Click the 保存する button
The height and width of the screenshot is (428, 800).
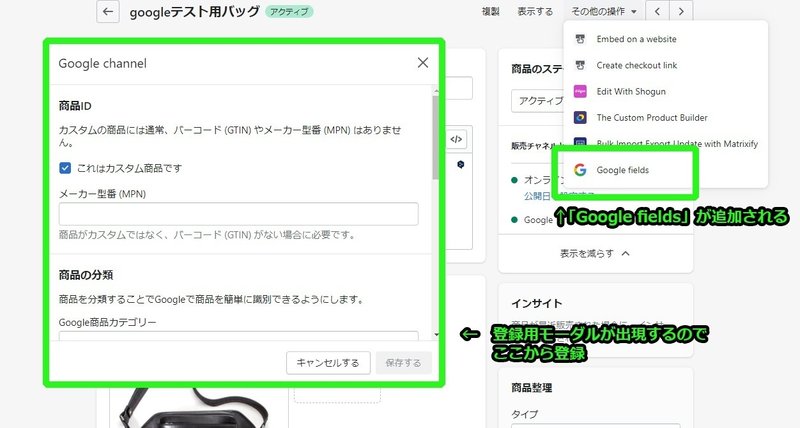(403, 363)
